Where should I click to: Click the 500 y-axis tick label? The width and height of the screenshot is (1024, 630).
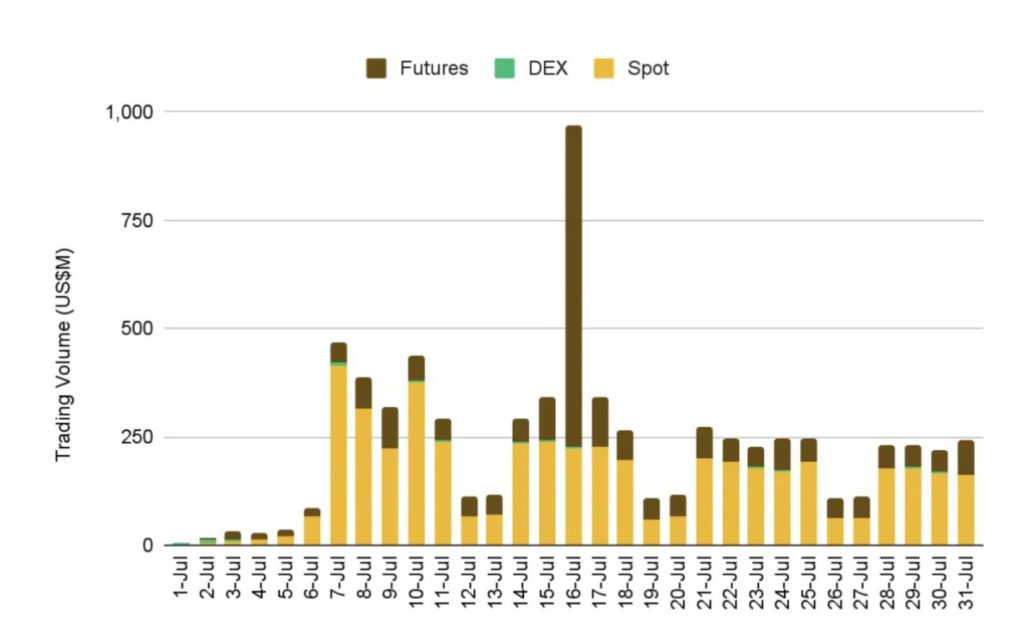[x=138, y=329]
